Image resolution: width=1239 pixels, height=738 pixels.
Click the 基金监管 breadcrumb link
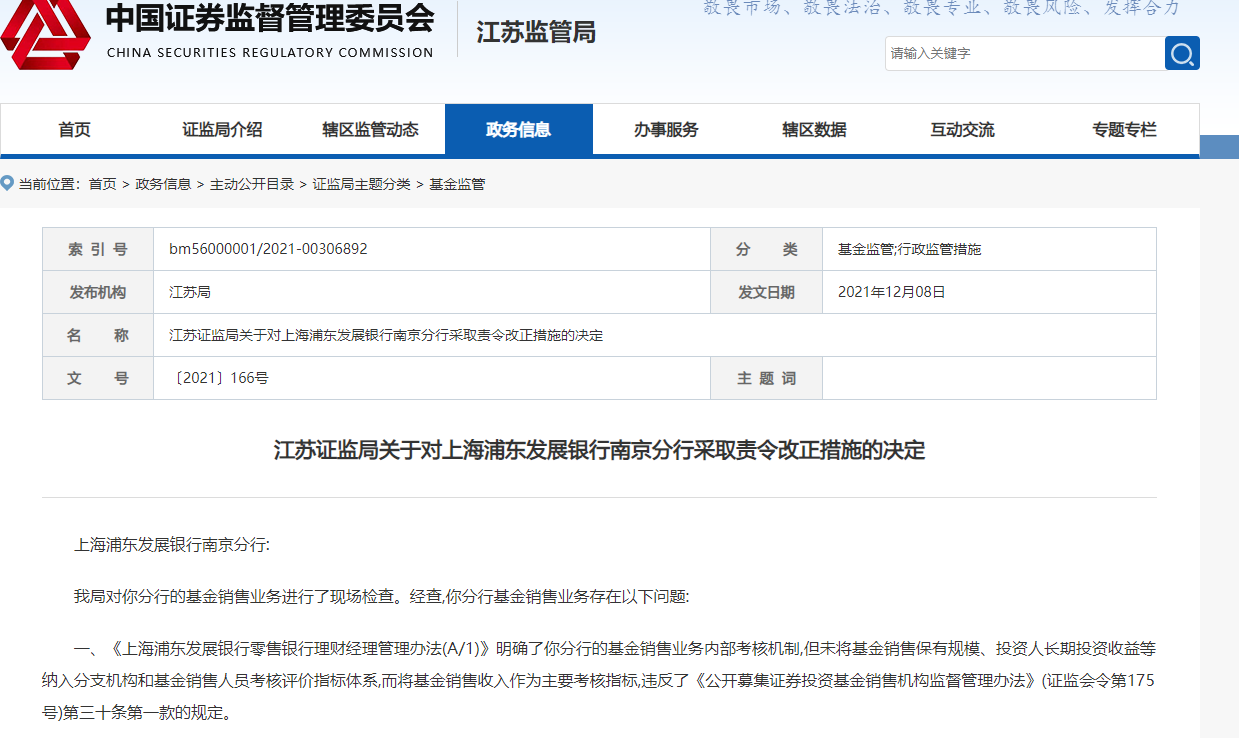pyautogui.click(x=457, y=184)
